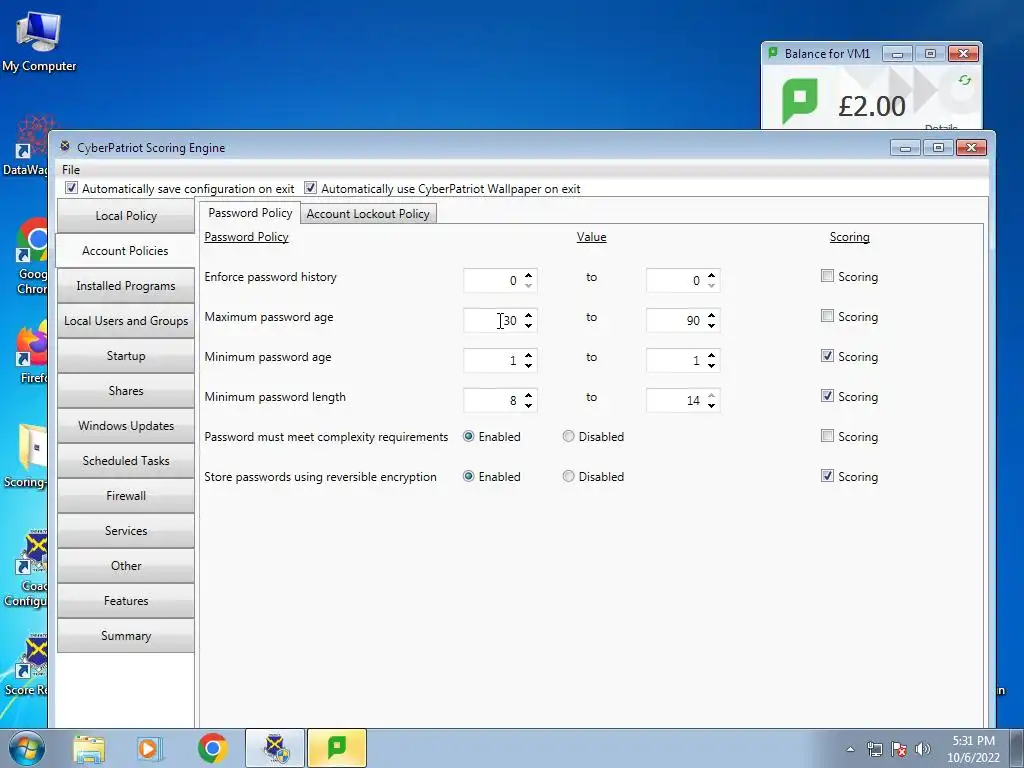Viewport: 1024px width, 768px height.
Task: Open the Installed Programs section
Action: pos(126,285)
